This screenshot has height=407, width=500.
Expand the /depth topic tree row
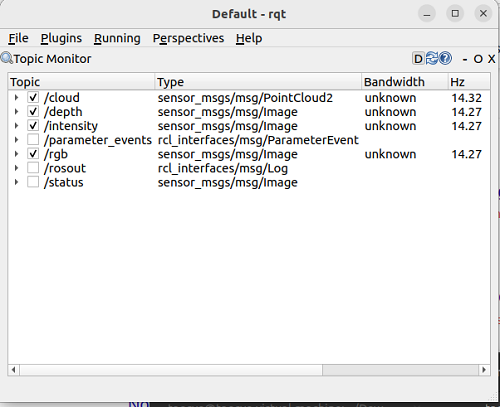click(16, 112)
